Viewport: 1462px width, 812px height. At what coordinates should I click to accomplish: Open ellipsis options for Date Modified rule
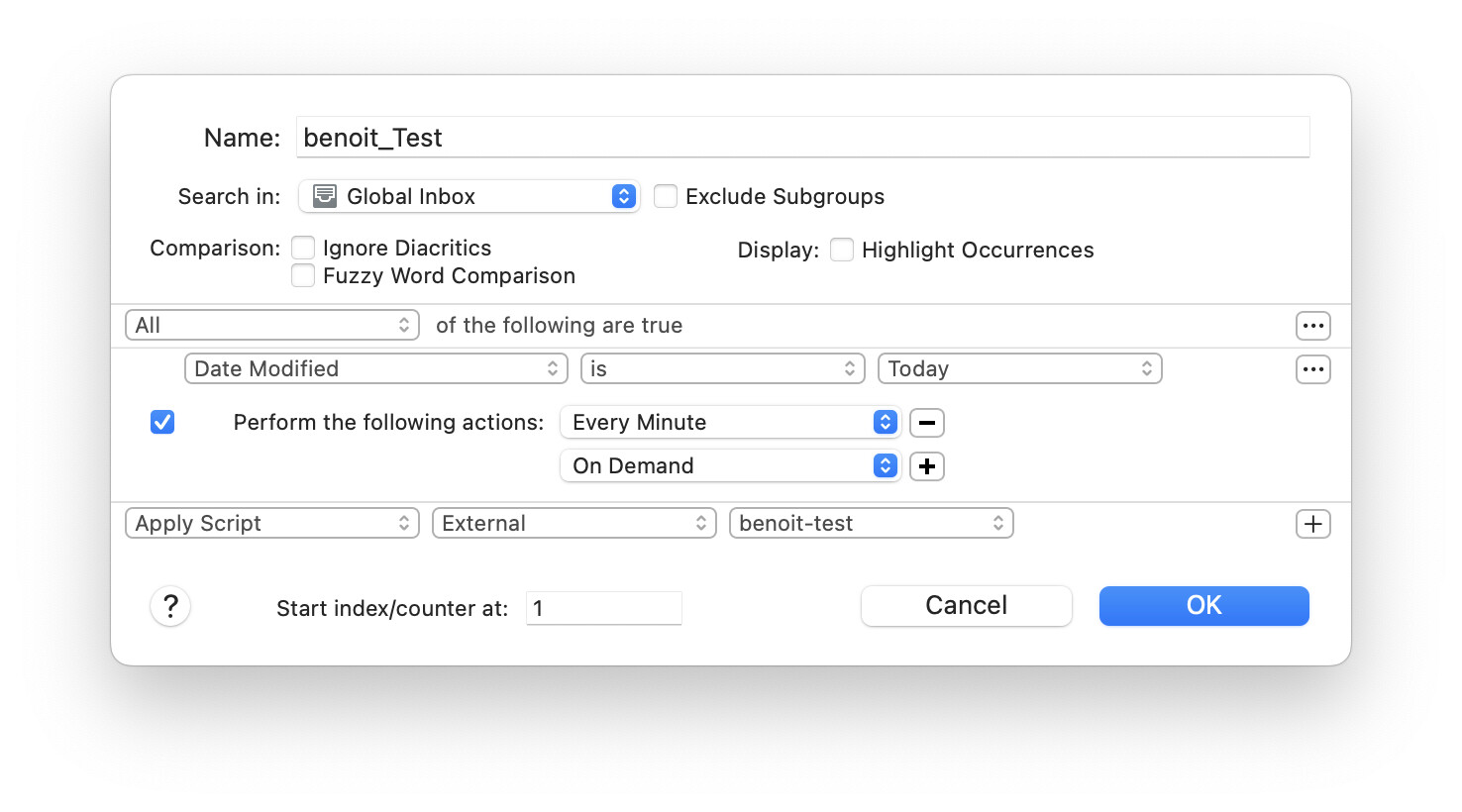(1312, 369)
